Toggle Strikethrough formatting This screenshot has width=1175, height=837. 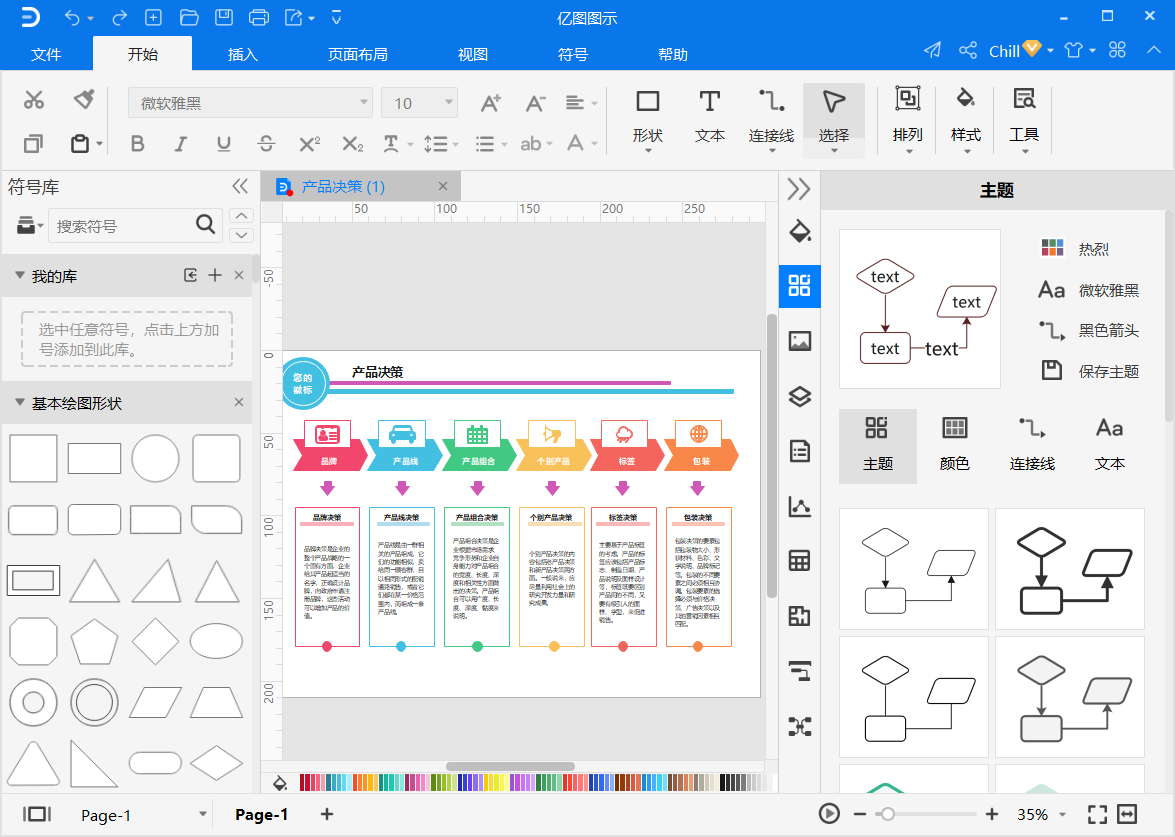click(x=266, y=143)
